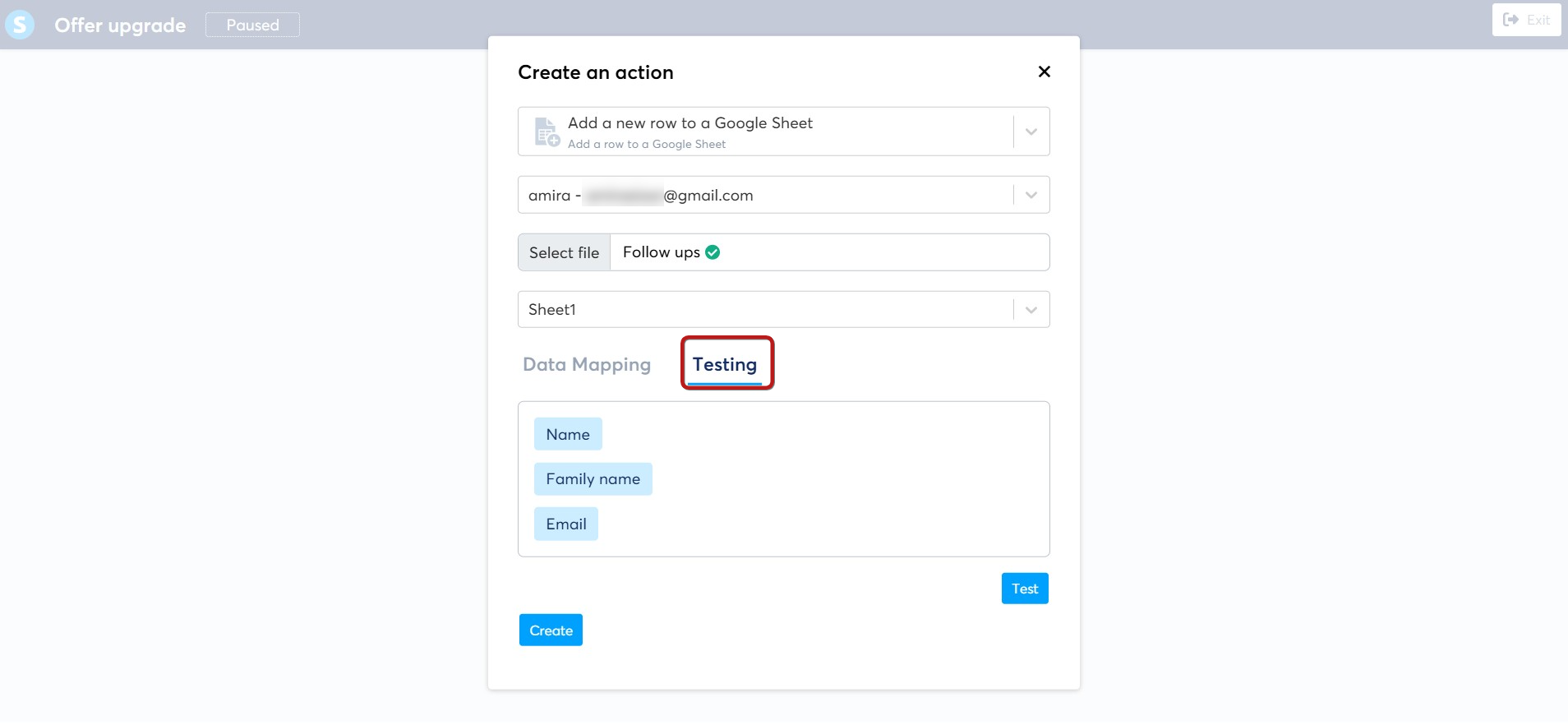The height and width of the screenshot is (725, 1568).
Task: Click the Follow ups file name field
Action: pos(829,252)
